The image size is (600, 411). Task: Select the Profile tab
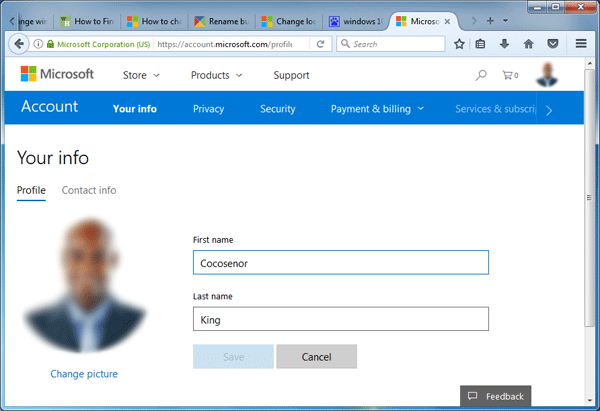(x=31, y=190)
